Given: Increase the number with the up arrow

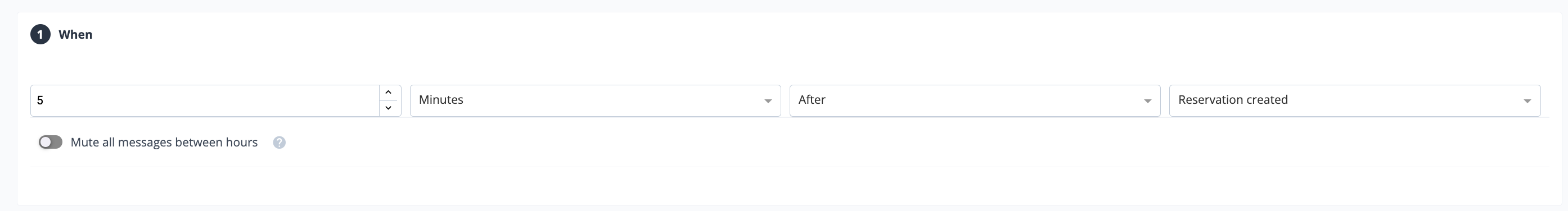Looking at the screenshot, I should pos(389,93).
